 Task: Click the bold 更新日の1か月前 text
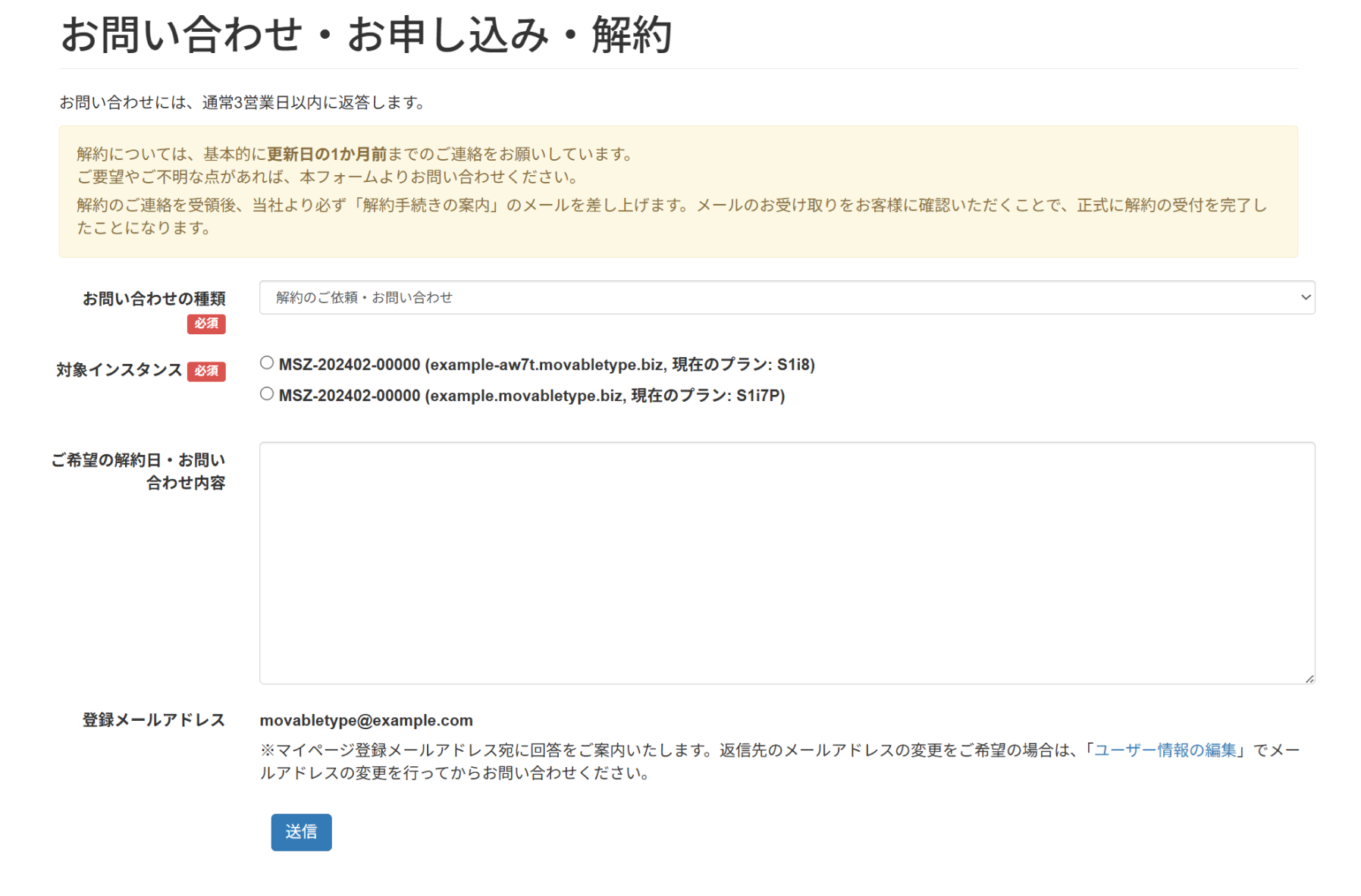(x=327, y=155)
